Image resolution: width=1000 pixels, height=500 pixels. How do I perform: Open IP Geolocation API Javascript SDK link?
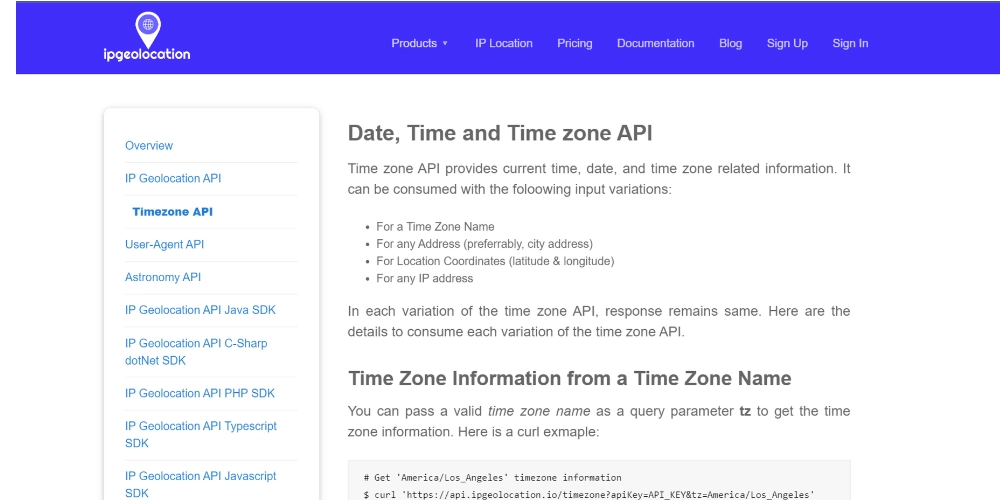[200, 484]
